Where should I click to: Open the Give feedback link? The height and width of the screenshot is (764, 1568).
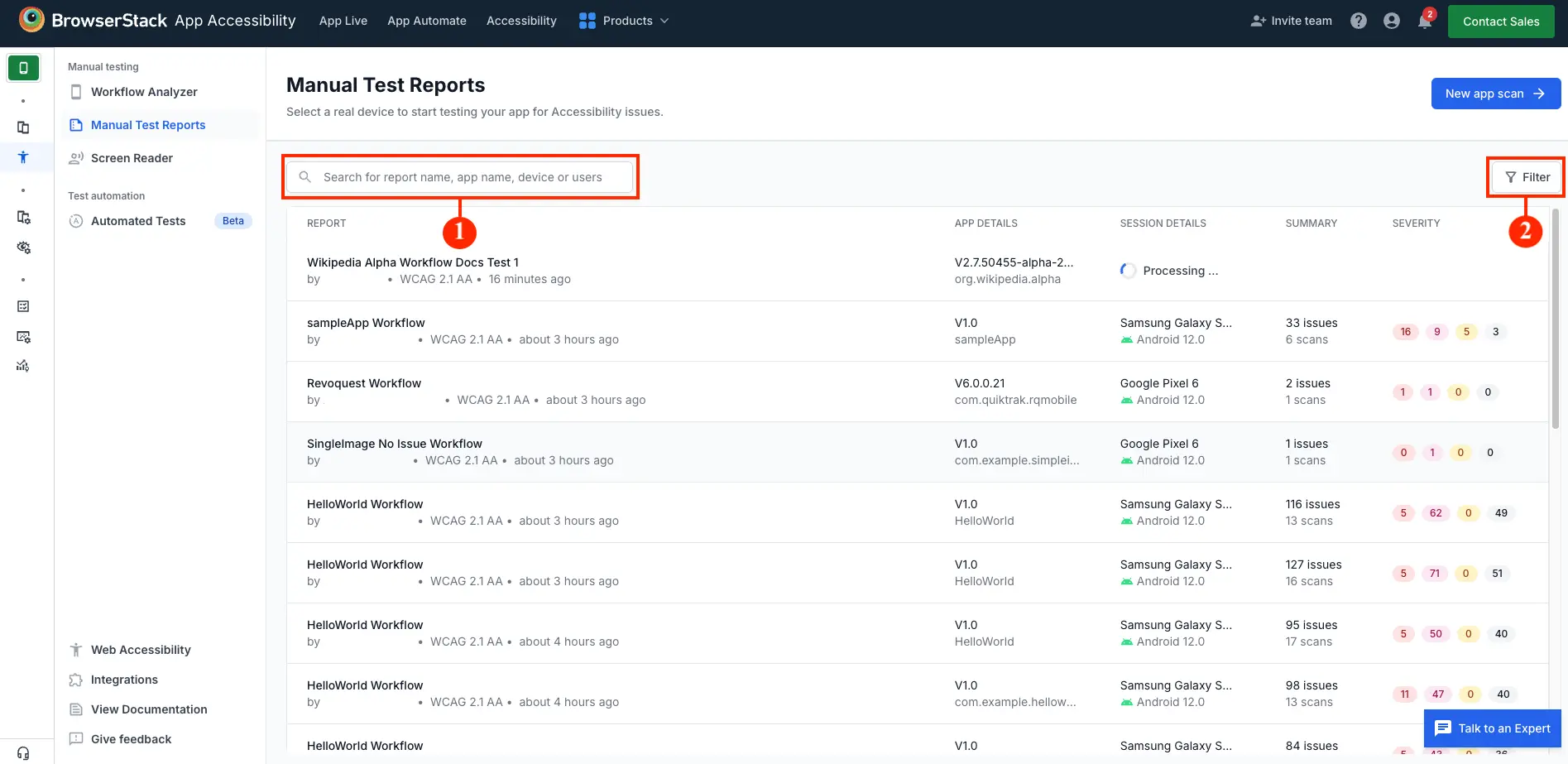131,739
